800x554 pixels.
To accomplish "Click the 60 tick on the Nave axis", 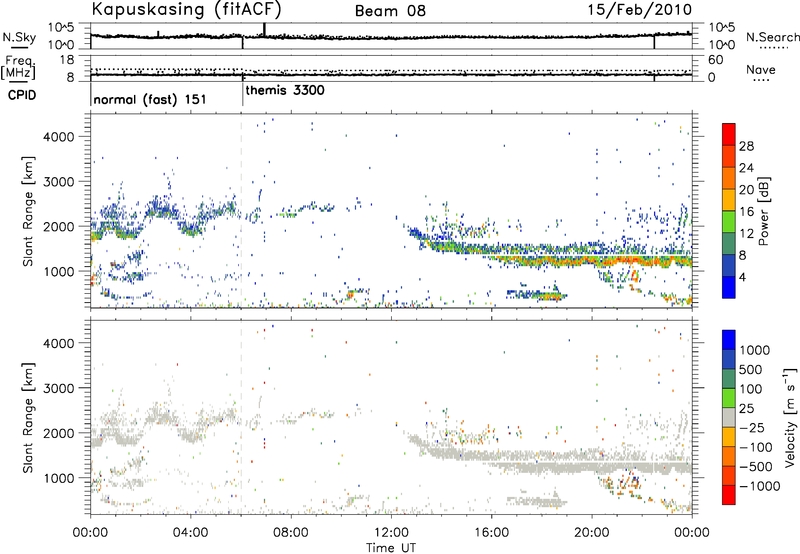I will tap(715, 60).
